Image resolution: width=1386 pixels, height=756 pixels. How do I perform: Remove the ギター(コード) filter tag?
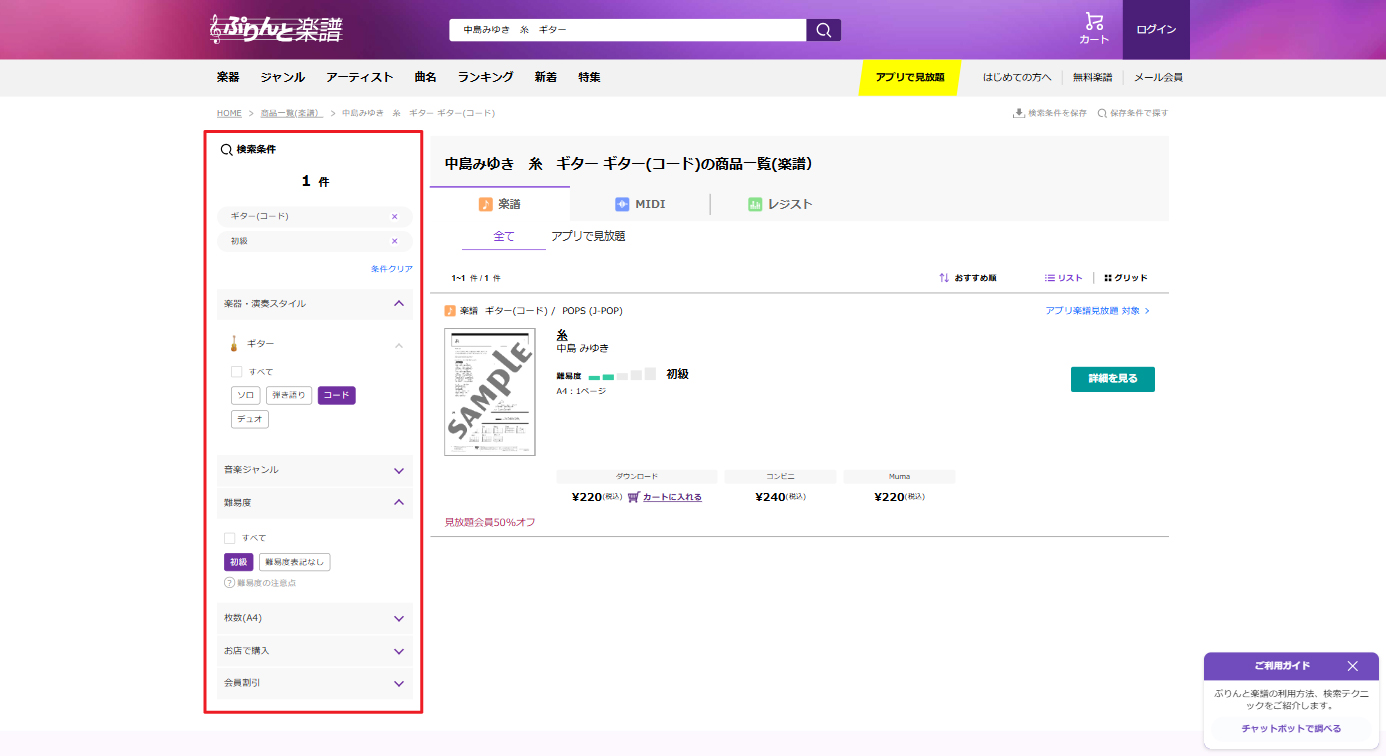(x=394, y=217)
